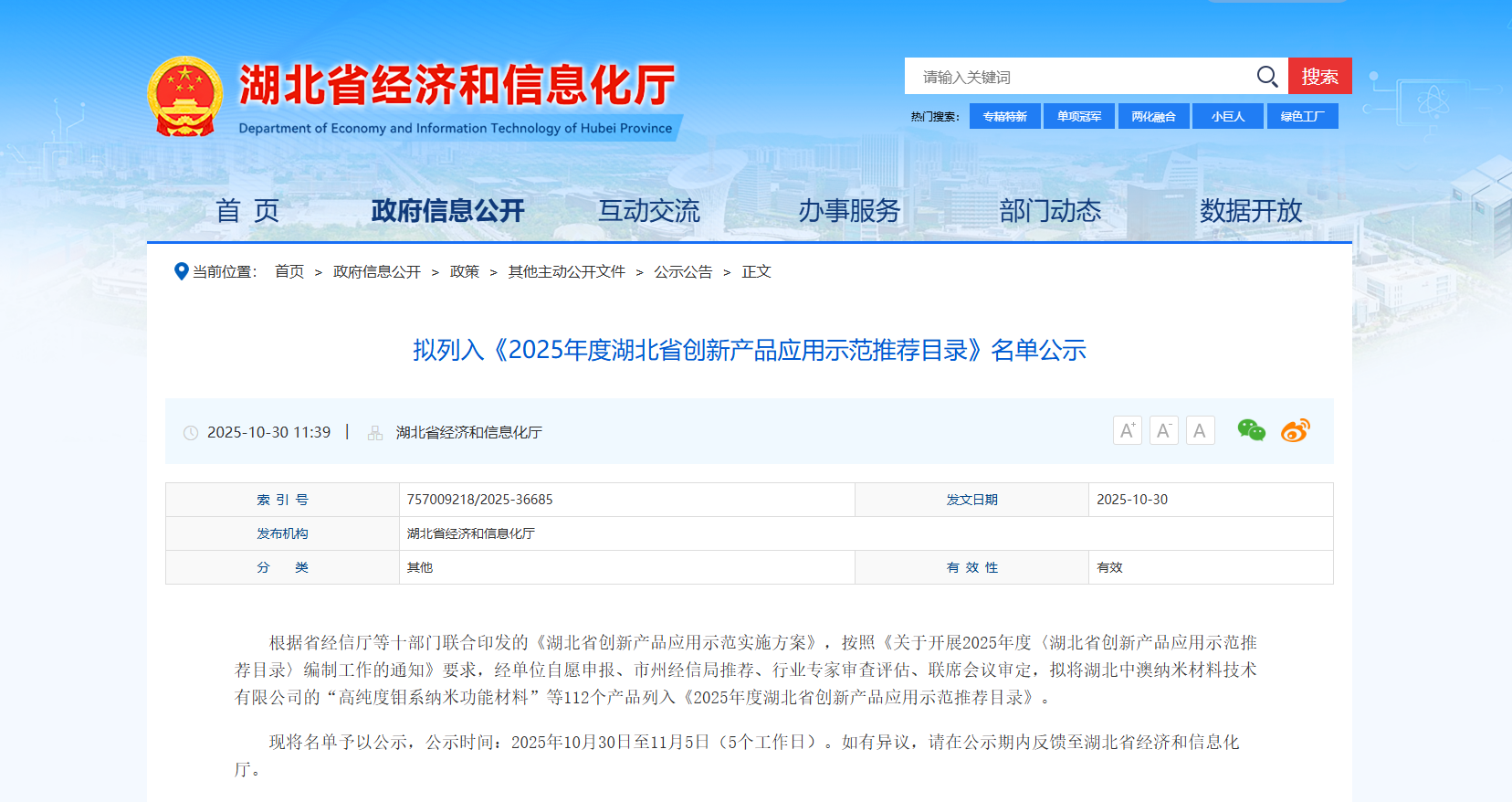Share article via WeChat icon
The width and height of the screenshot is (1512, 802).
click(x=1251, y=430)
